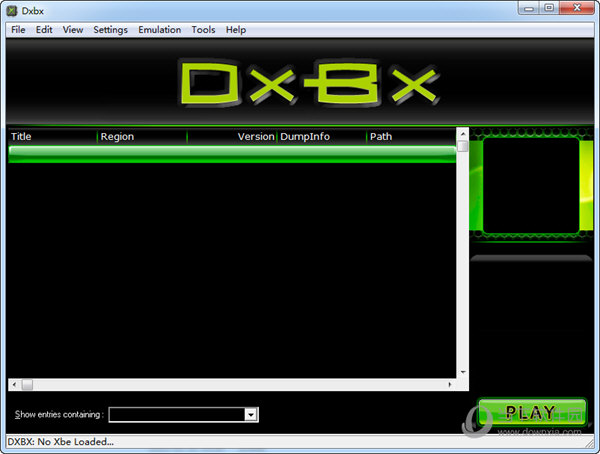Open the Tools menu
The height and width of the screenshot is (454, 600).
(x=203, y=30)
